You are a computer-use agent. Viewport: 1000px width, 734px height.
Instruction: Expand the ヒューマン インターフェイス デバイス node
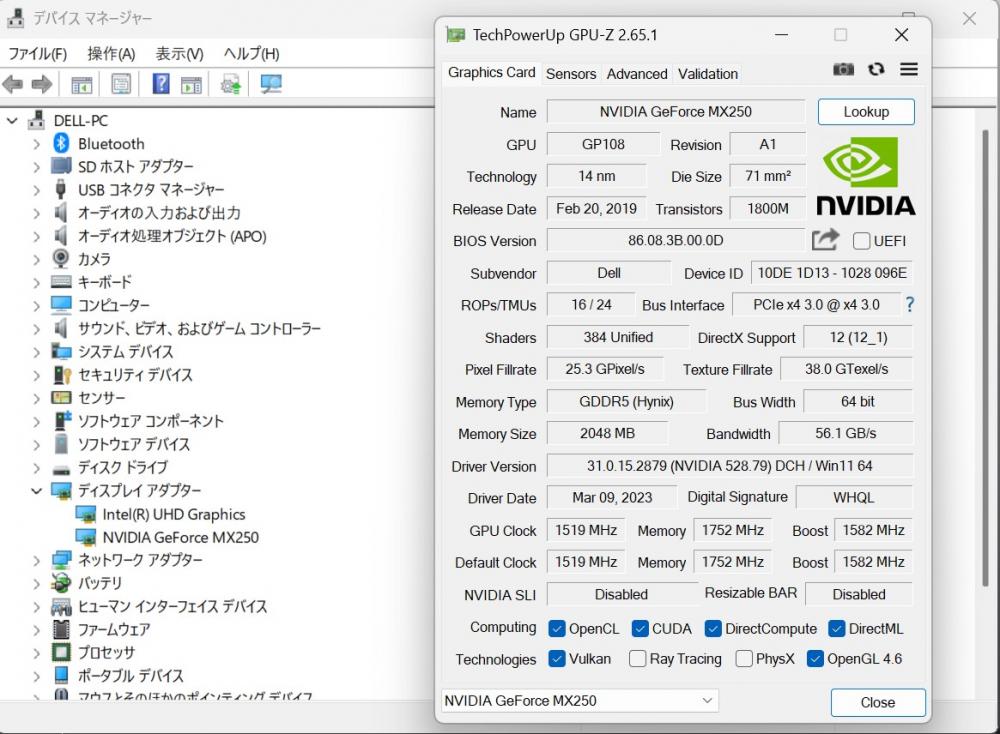36,607
